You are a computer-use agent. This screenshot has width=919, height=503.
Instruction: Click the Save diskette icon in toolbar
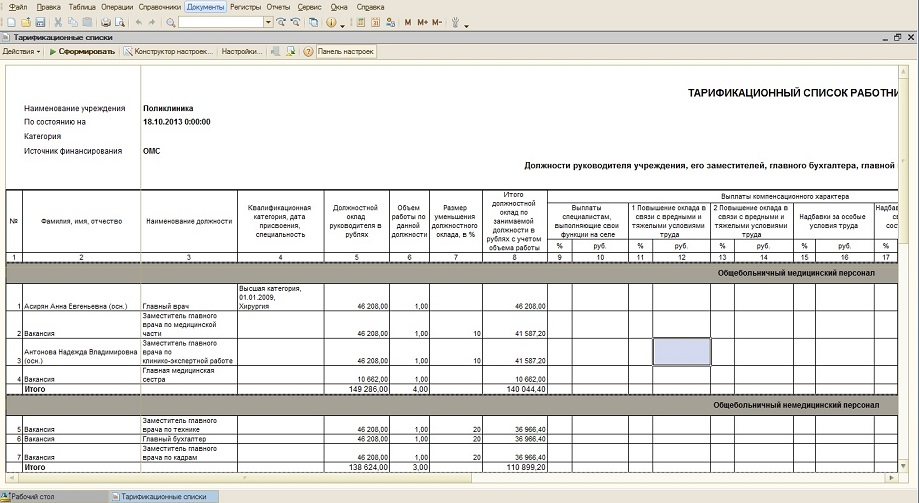coord(40,22)
